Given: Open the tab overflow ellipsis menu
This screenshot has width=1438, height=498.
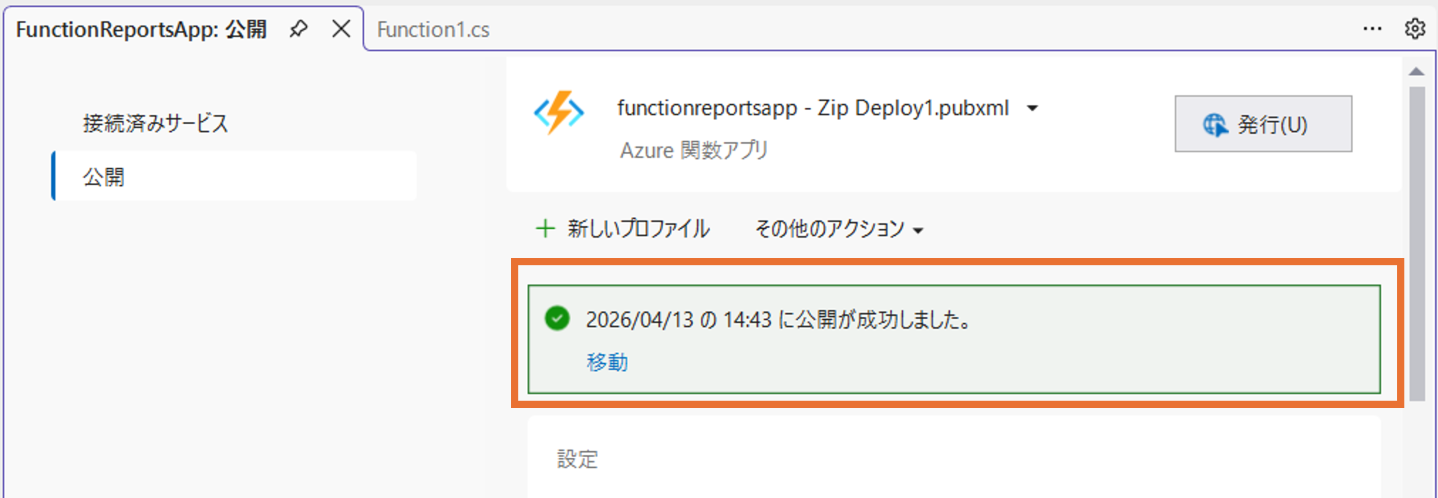Looking at the screenshot, I should 1373,29.
